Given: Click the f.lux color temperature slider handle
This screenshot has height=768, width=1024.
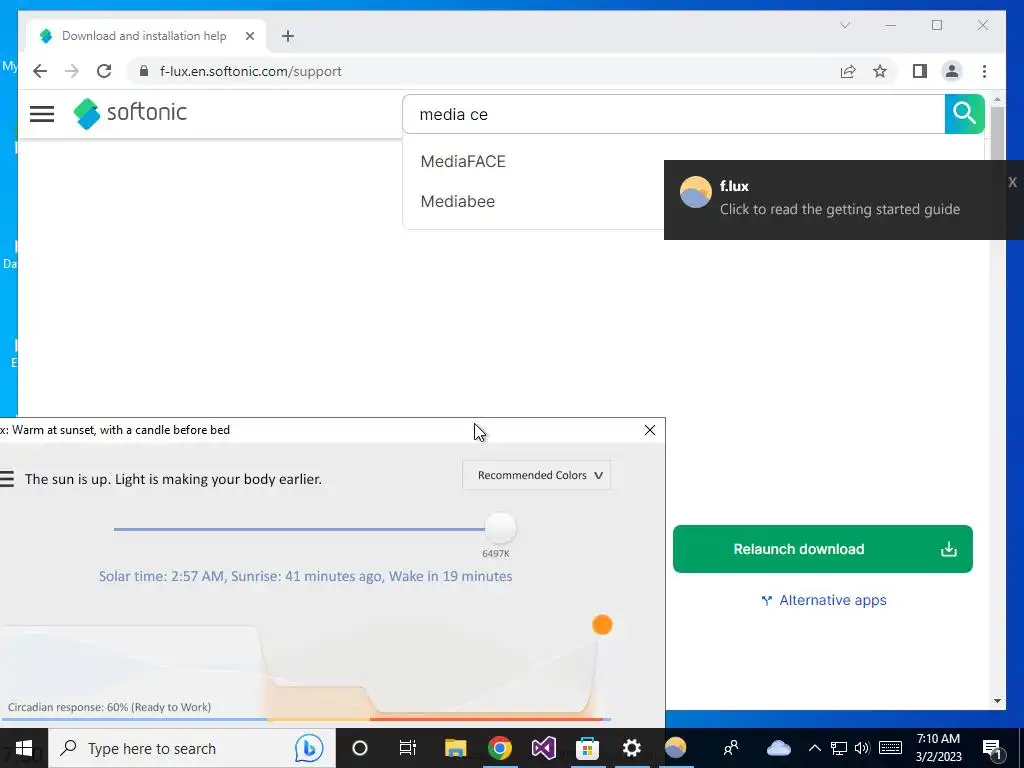Looking at the screenshot, I should (500, 528).
